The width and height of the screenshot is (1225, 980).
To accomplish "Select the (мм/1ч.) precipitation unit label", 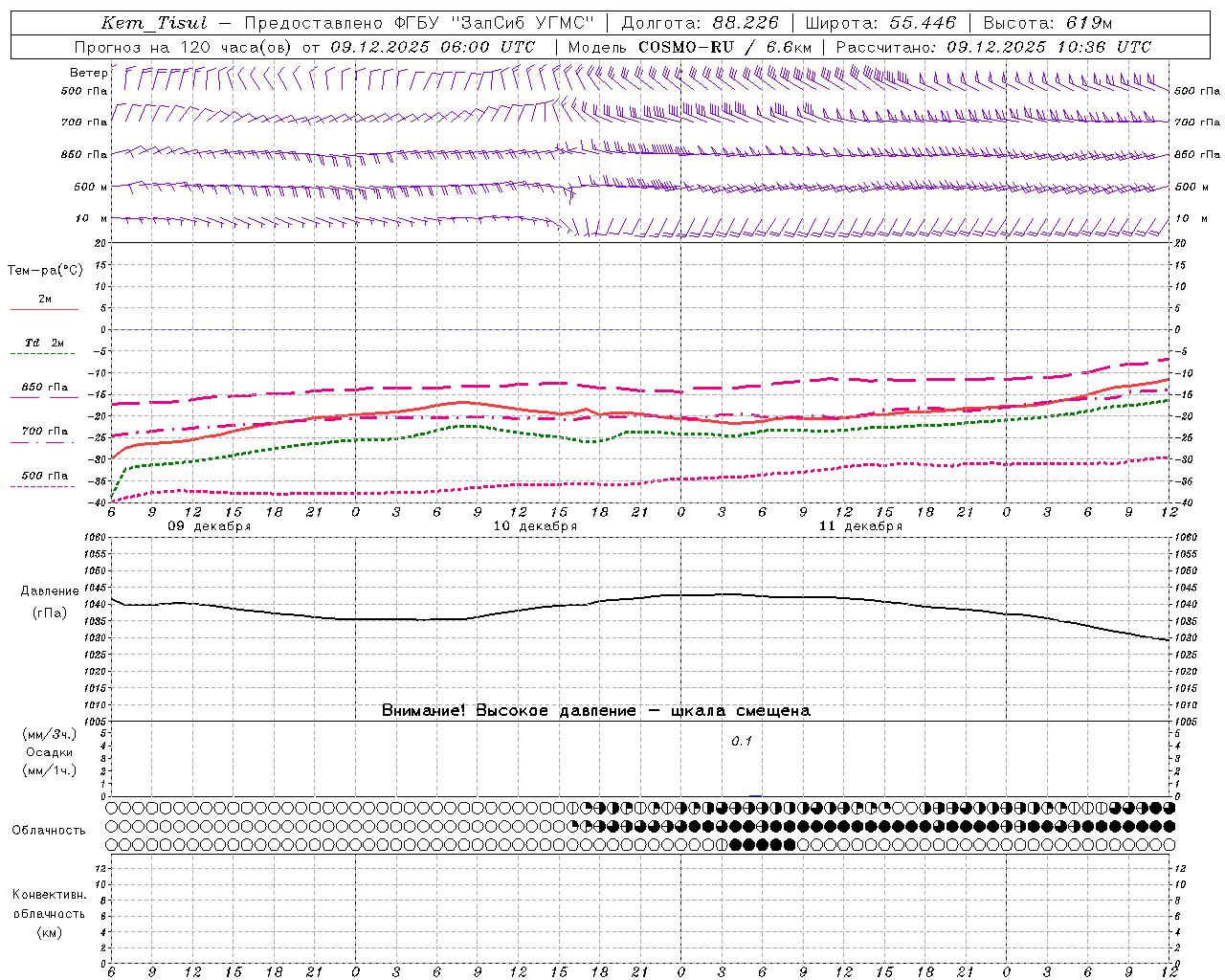I will pyautogui.click(x=49, y=770).
